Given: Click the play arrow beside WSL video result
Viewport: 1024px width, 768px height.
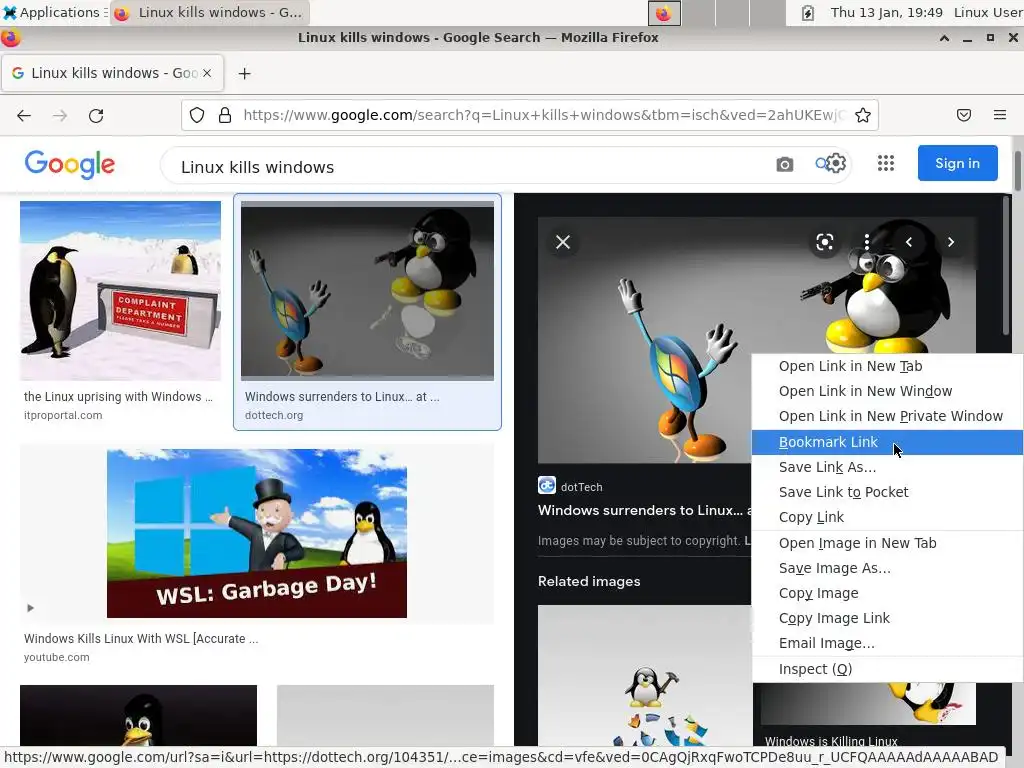Looking at the screenshot, I should 30,608.
